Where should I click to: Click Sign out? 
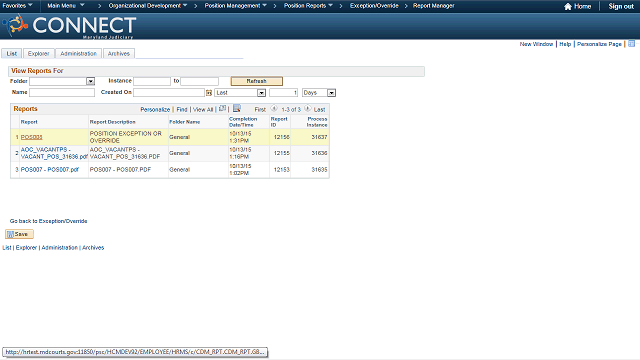pos(621,6)
